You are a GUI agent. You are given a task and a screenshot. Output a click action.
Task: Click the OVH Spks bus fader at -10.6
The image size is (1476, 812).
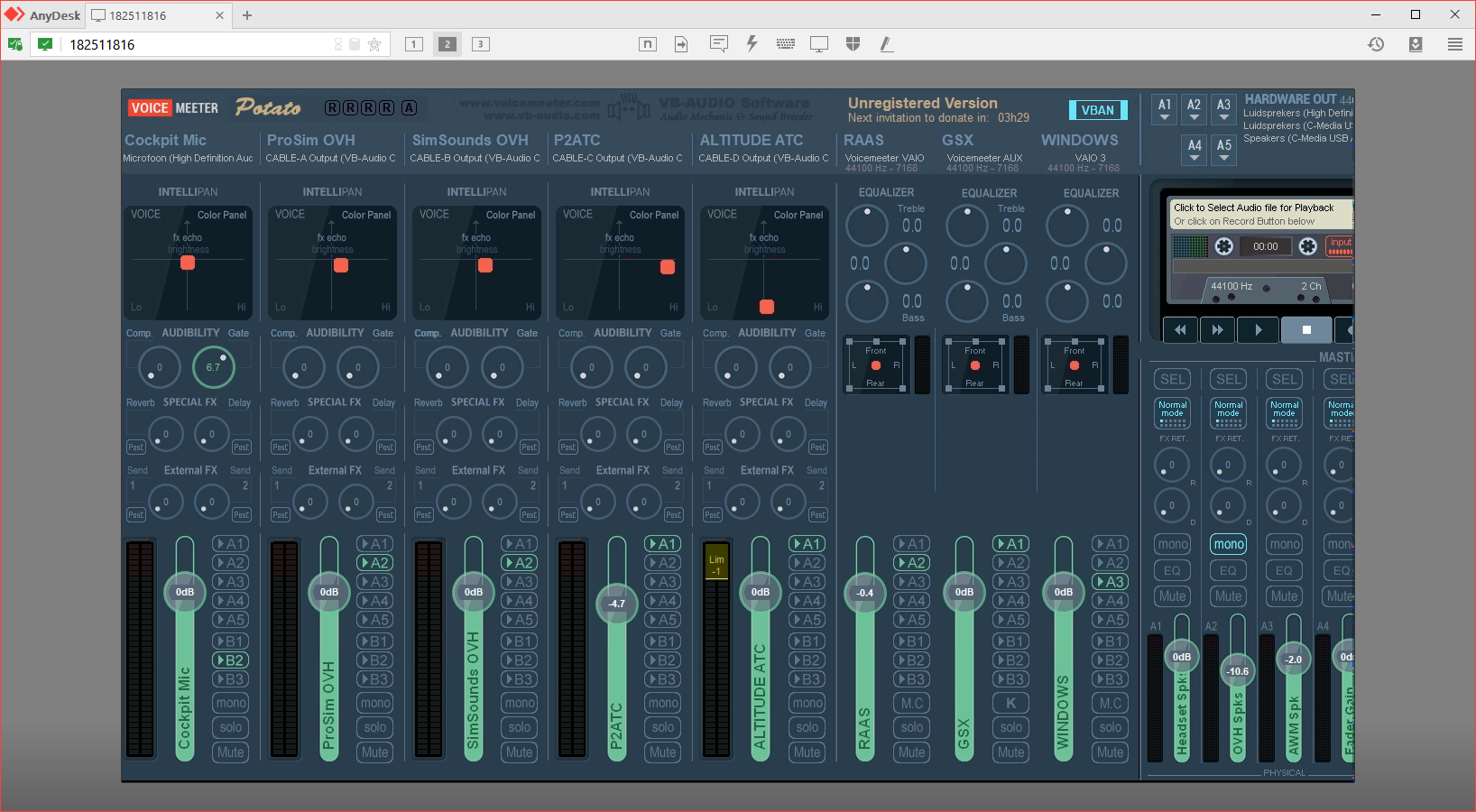coord(1238,670)
